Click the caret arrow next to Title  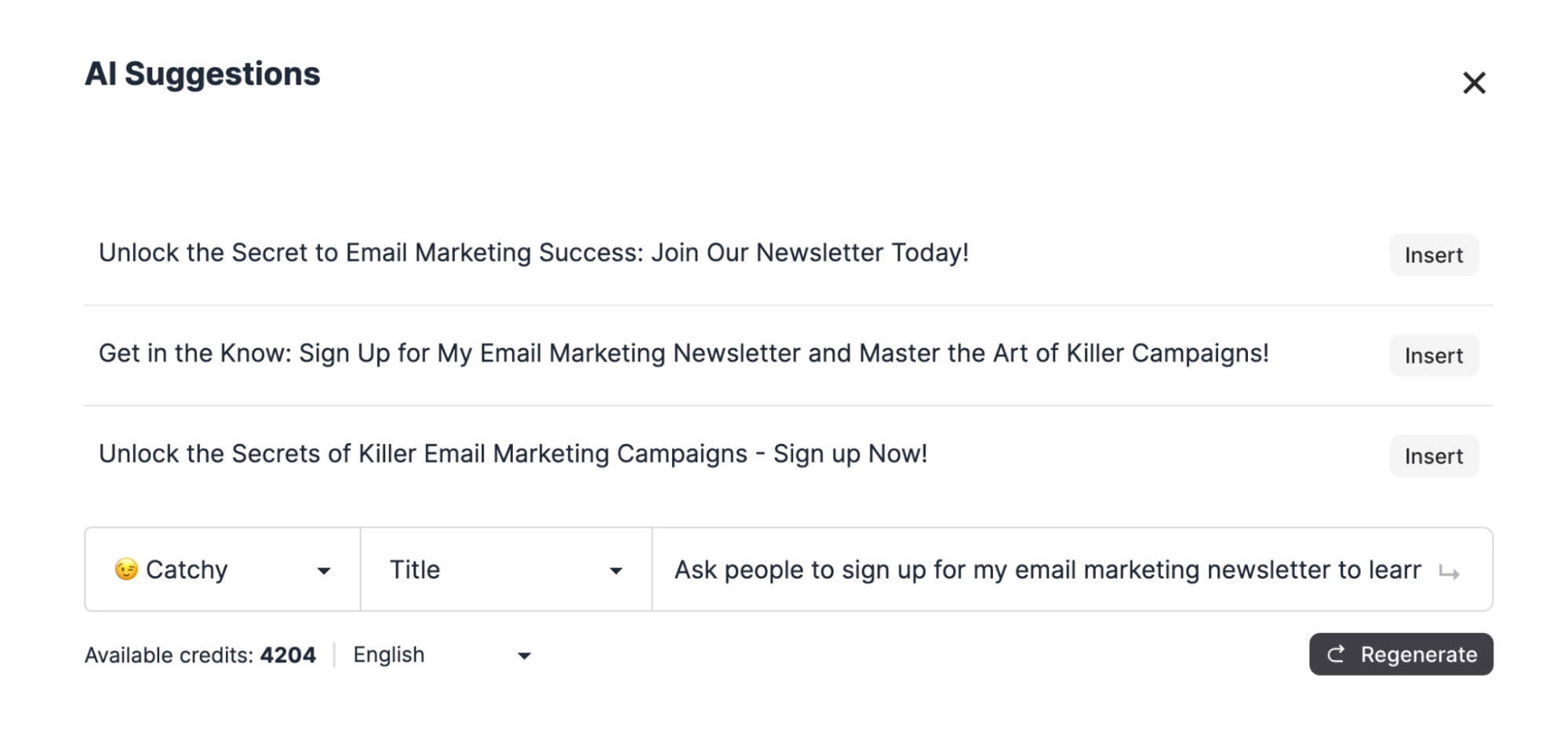pos(617,571)
